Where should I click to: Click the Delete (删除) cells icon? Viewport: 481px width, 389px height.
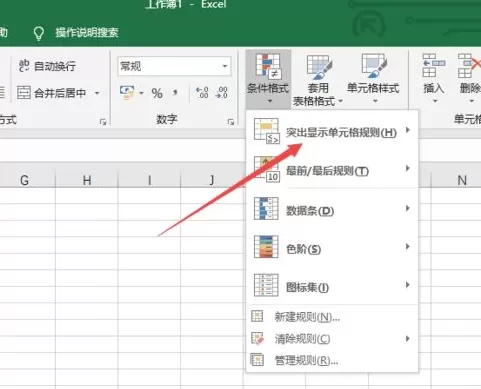pos(469,65)
